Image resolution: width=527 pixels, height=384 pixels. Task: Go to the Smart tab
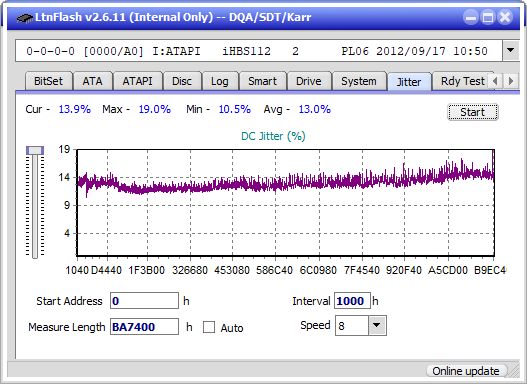click(262, 81)
